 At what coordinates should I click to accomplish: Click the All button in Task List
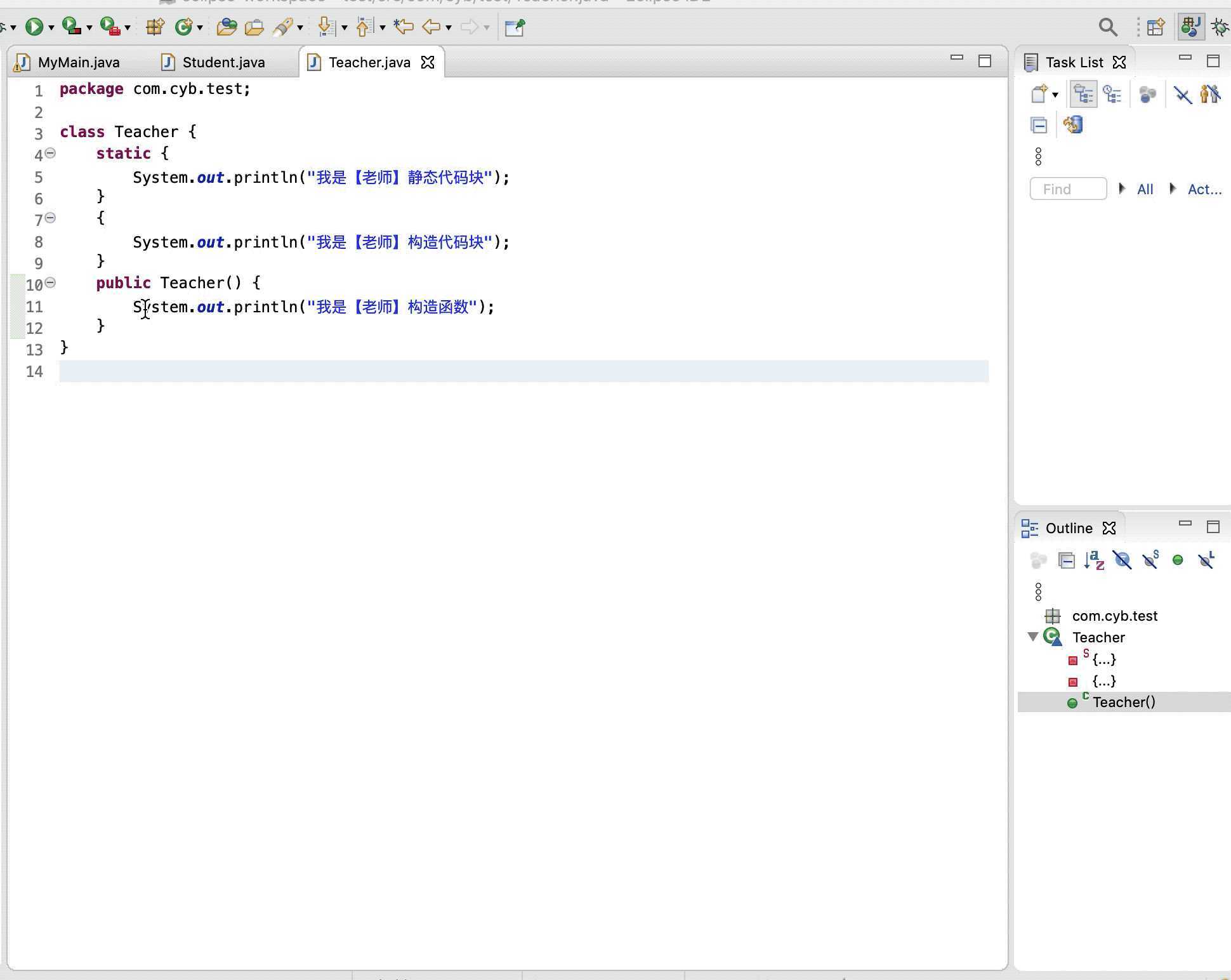(1144, 188)
